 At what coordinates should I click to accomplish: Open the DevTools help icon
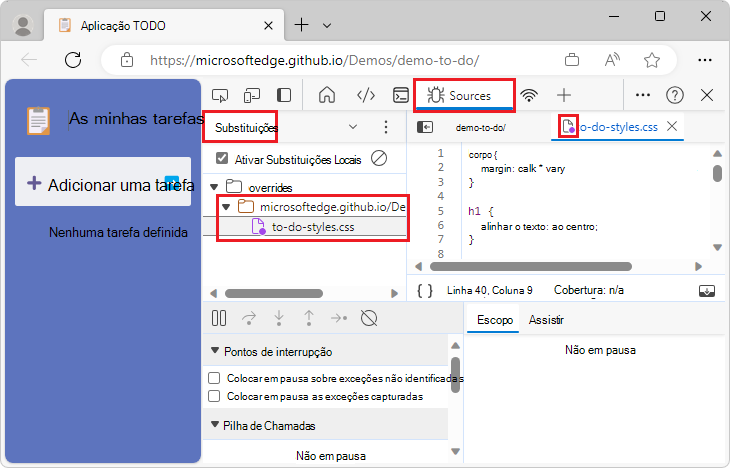click(x=675, y=95)
